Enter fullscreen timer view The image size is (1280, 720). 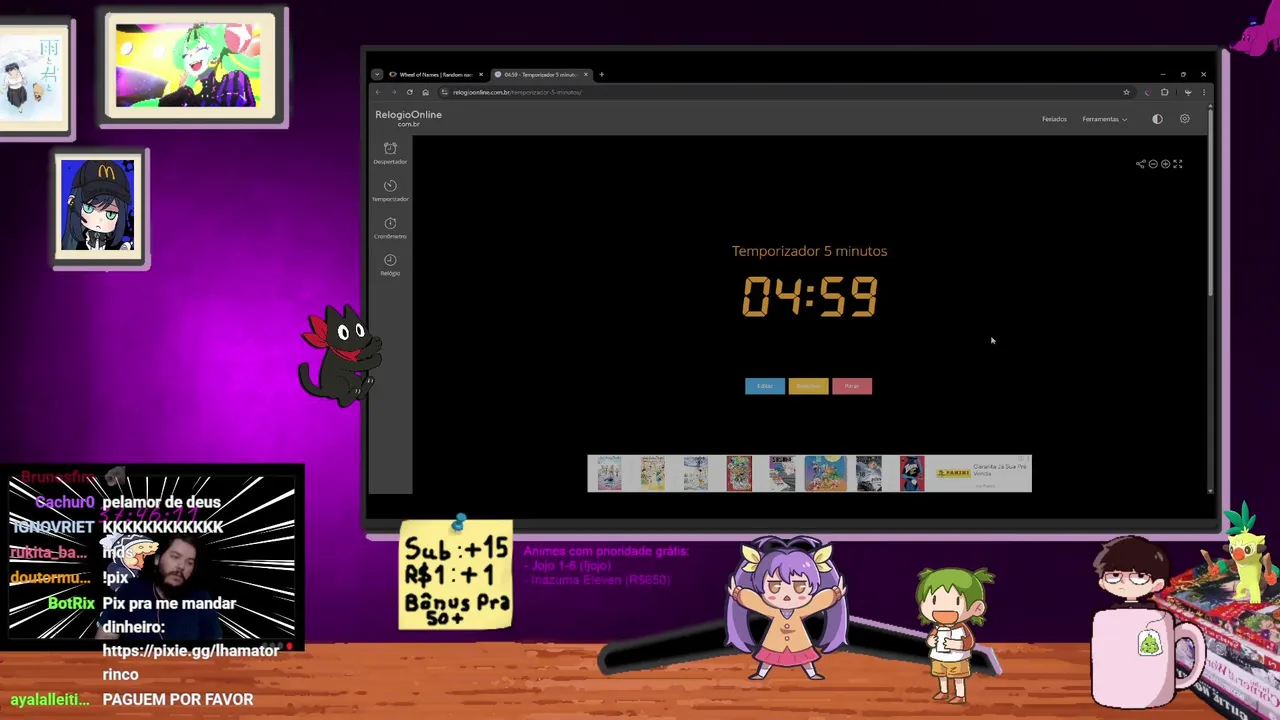tap(1178, 164)
